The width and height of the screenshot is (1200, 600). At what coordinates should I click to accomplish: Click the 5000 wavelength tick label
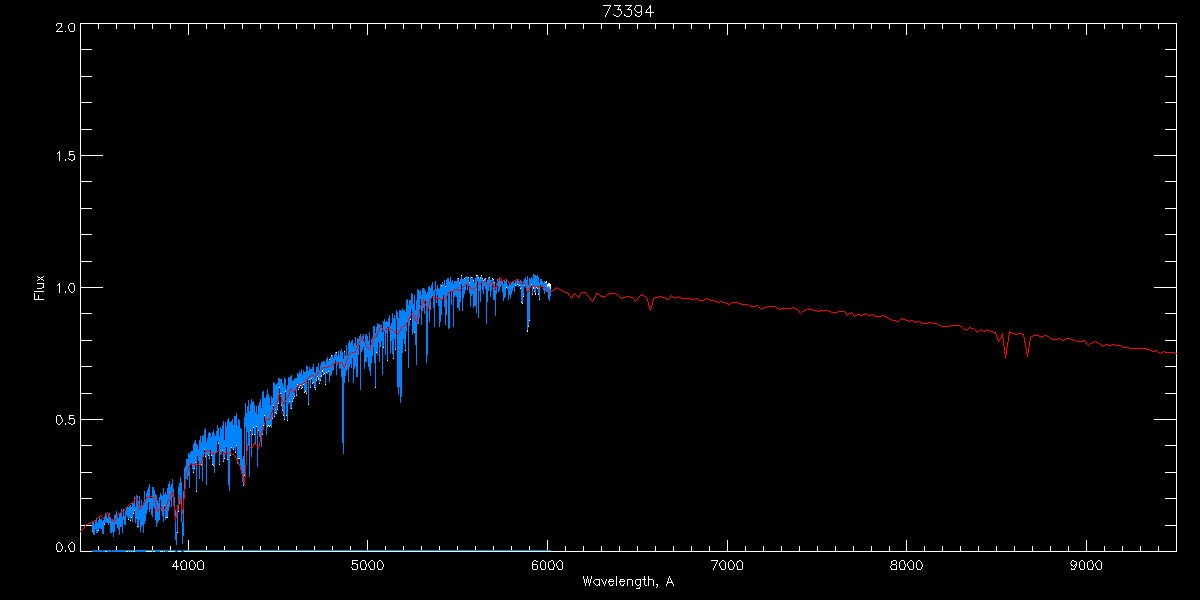pos(367,564)
